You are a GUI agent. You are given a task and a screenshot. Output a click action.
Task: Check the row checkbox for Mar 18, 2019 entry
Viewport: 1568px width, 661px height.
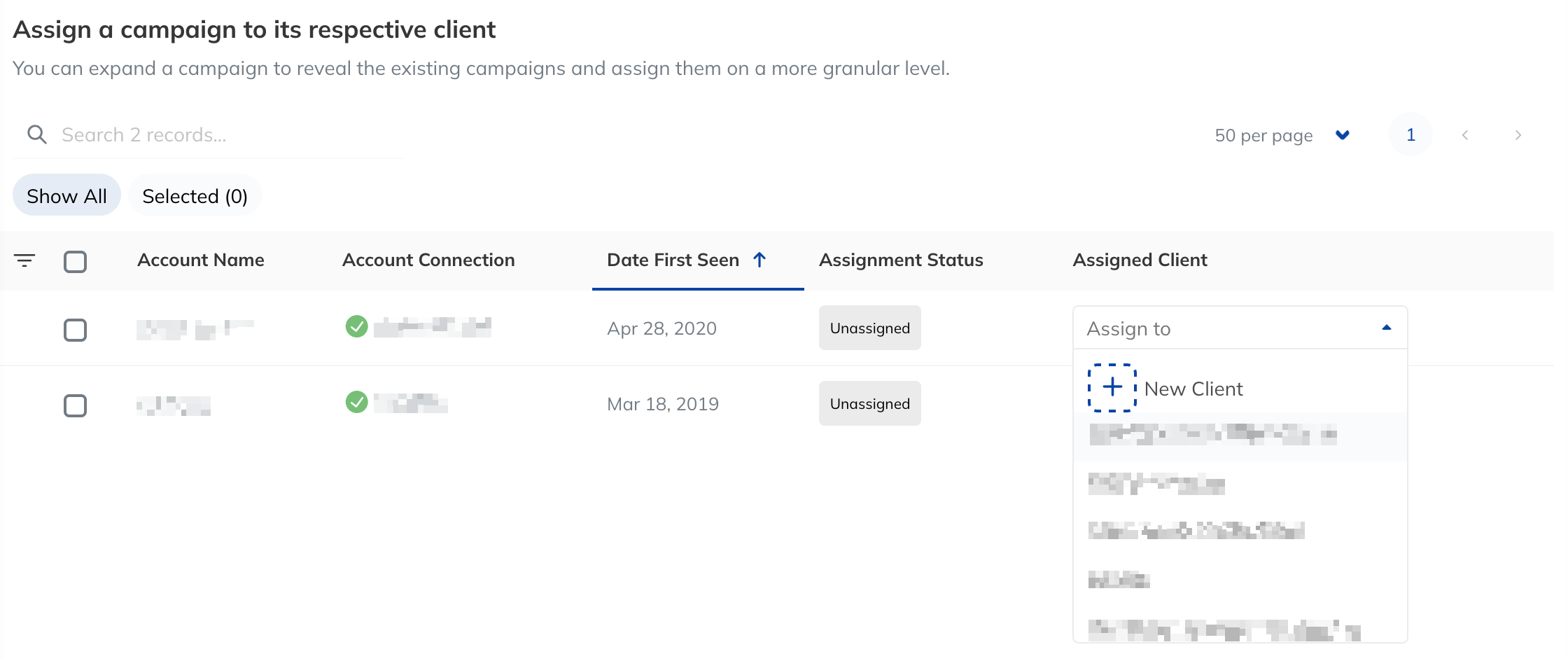pyautogui.click(x=76, y=405)
